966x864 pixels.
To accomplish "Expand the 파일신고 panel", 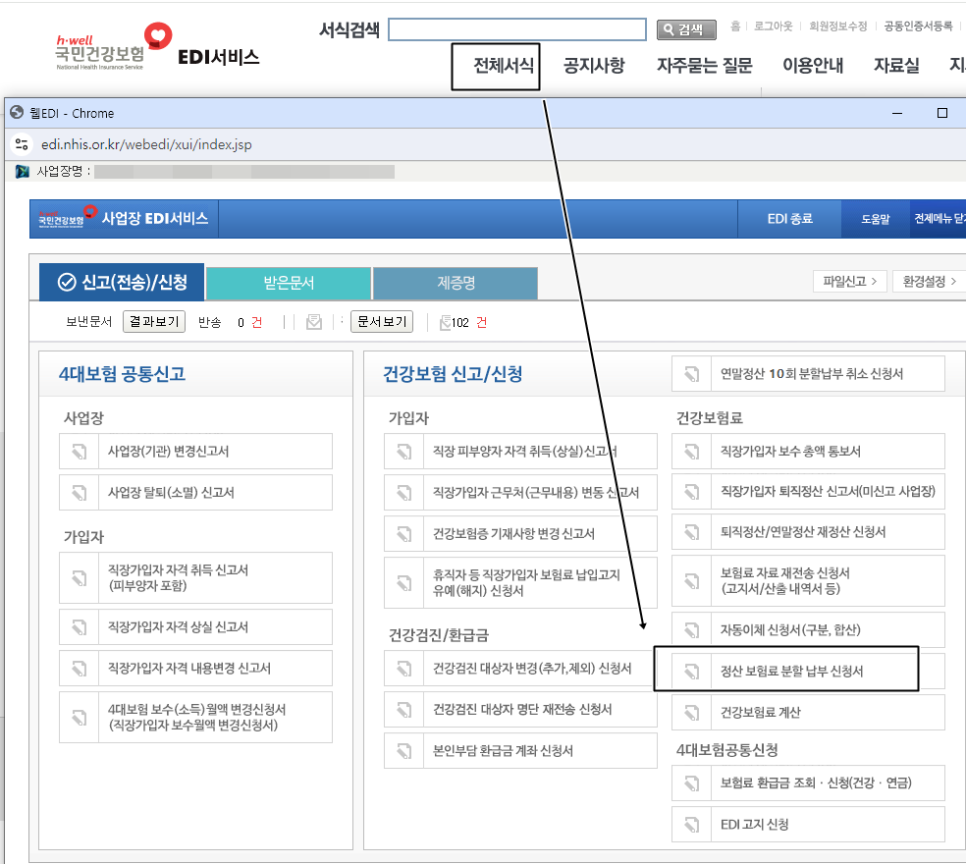I will pyautogui.click(x=849, y=282).
